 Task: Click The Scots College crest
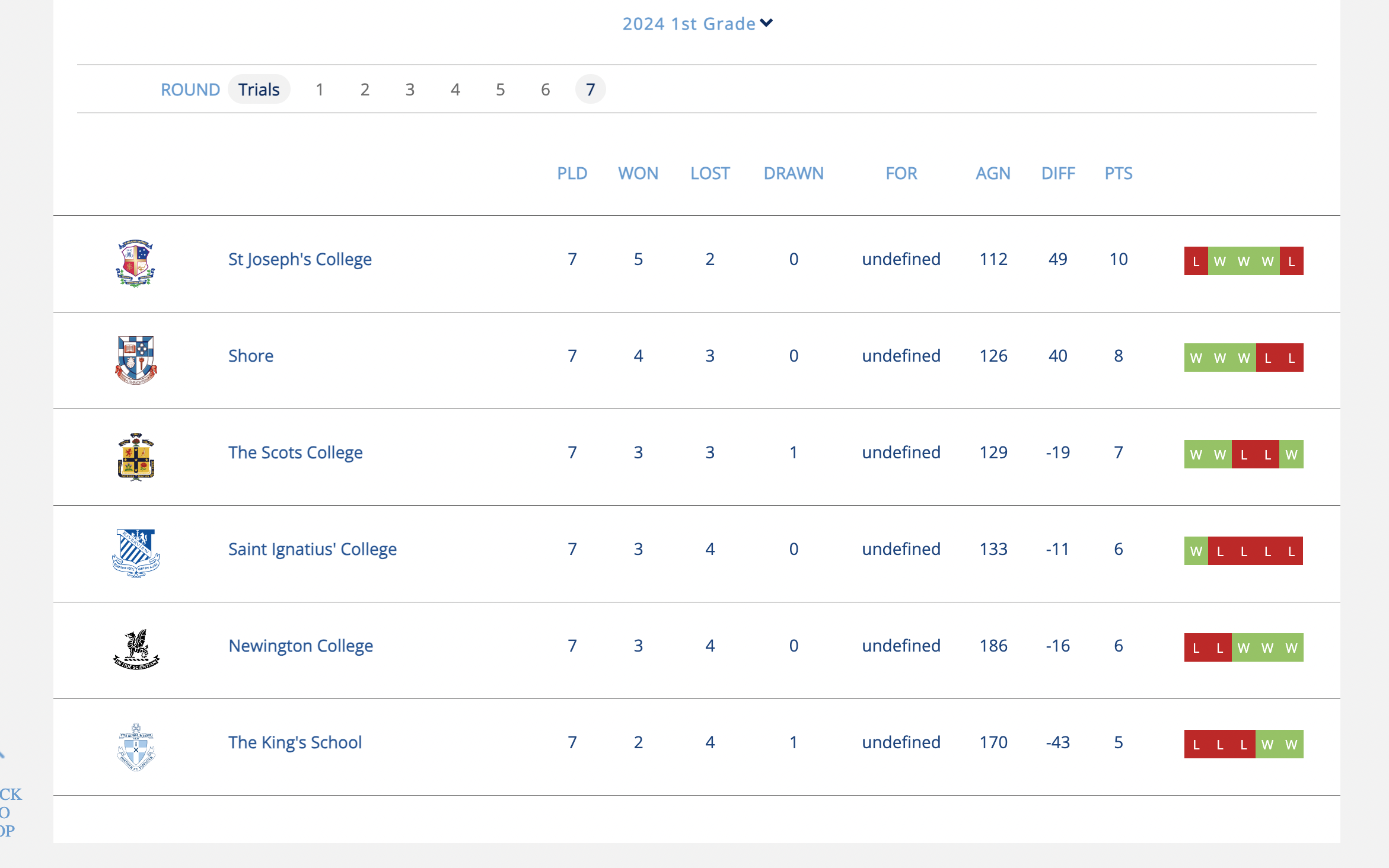pos(136,457)
